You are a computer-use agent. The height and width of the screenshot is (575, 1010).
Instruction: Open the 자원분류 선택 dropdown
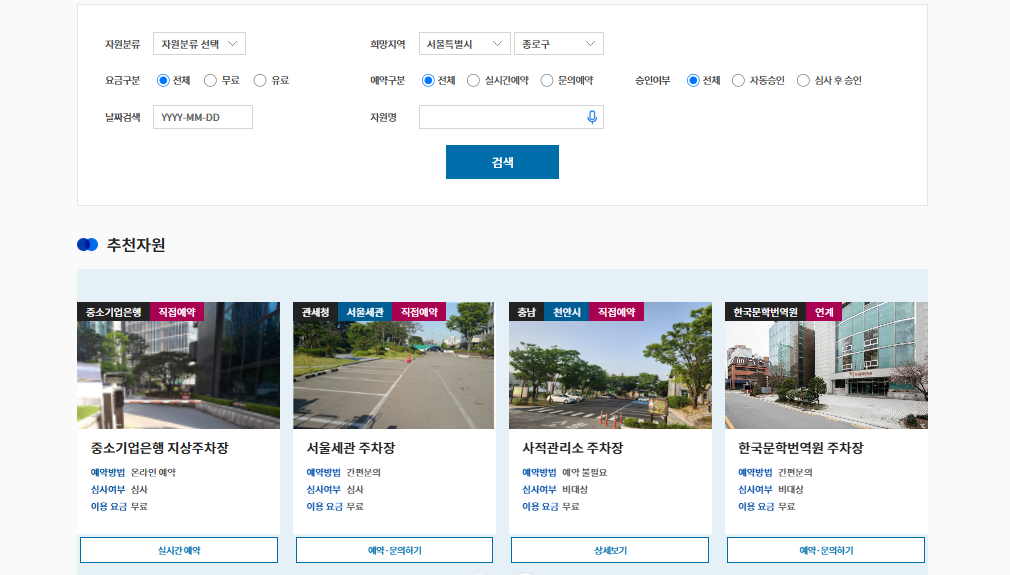pyautogui.click(x=199, y=44)
